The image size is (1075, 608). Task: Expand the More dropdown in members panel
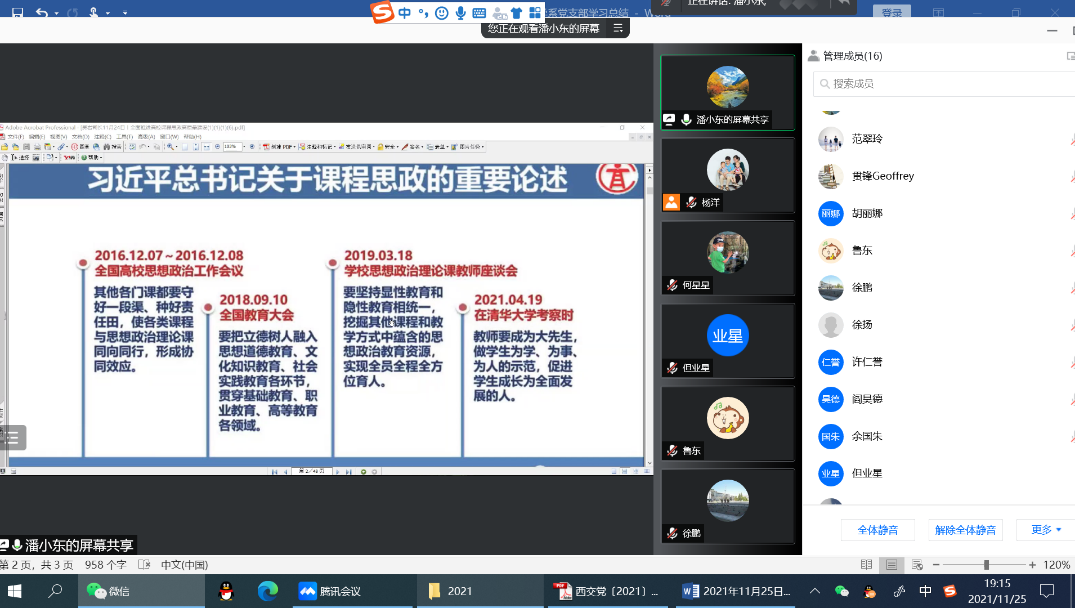pyautogui.click(x=1046, y=530)
